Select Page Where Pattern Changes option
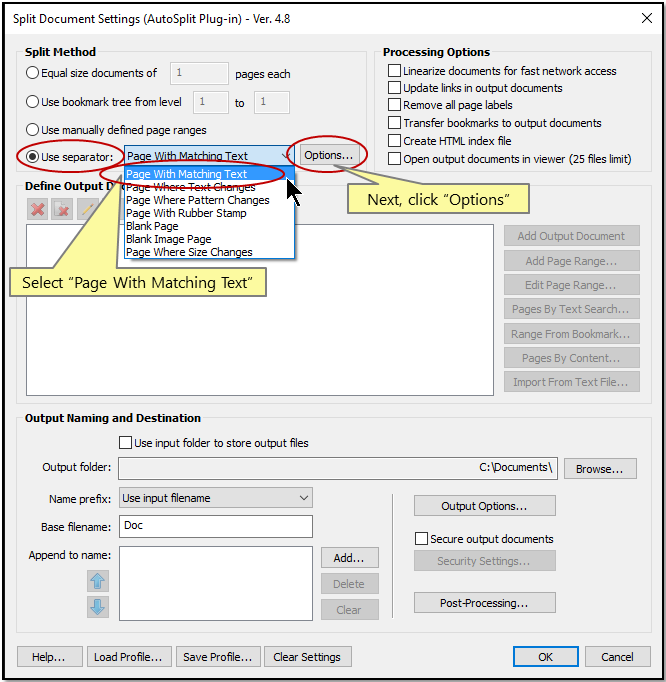Image resolution: width=666 pixels, height=682 pixels. (209, 200)
